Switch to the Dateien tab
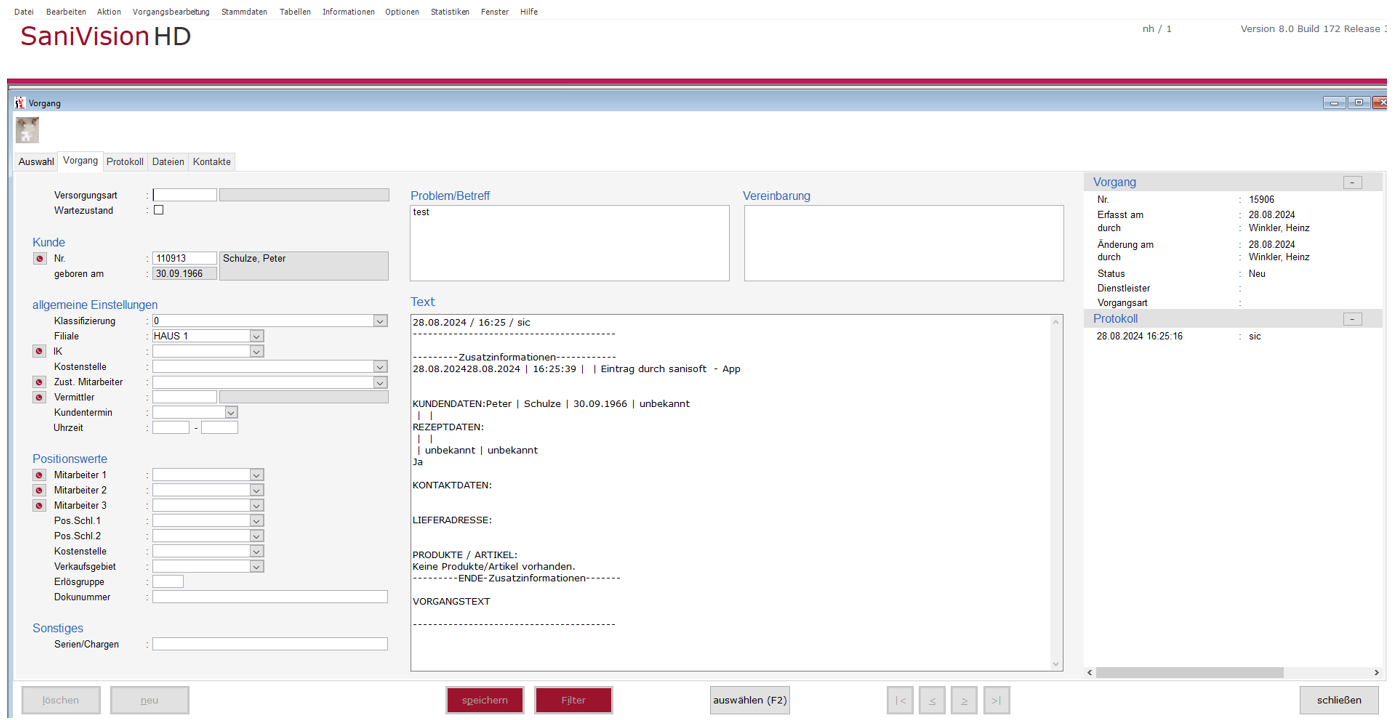Screen dimensions: 1394x720 click(x=168, y=162)
